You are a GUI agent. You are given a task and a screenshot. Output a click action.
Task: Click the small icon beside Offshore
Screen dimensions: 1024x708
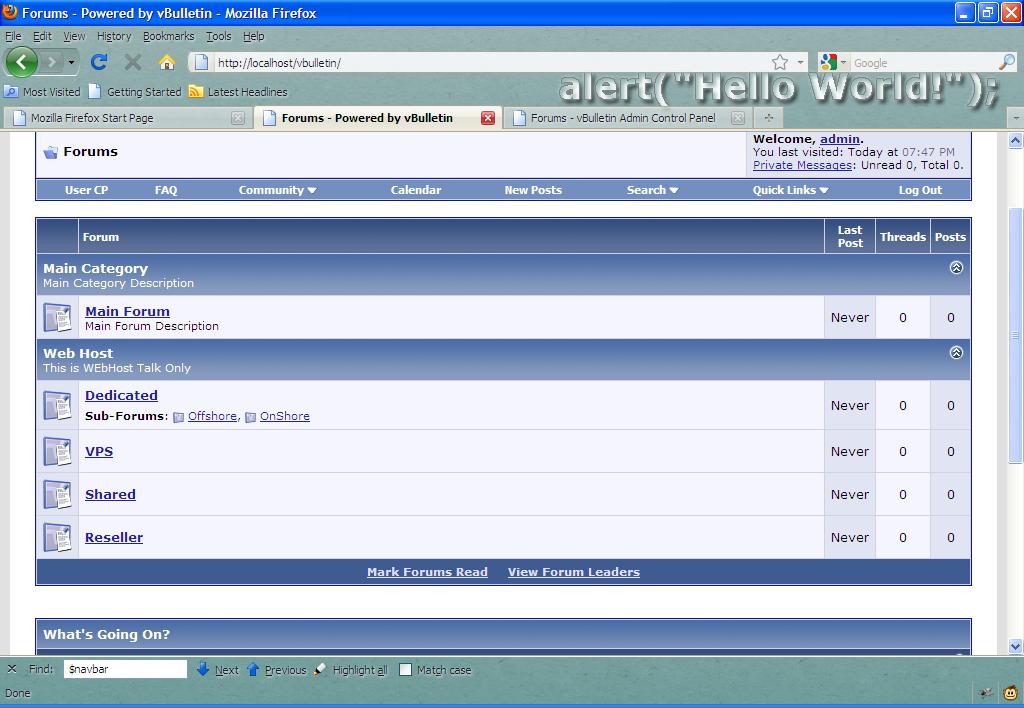coord(178,417)
